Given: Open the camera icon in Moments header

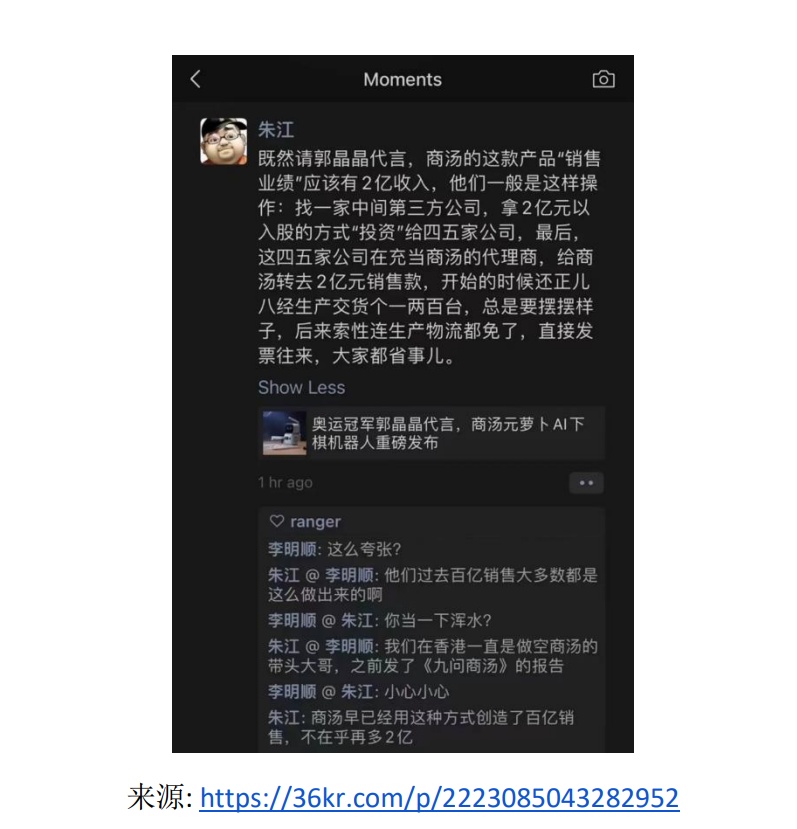Looking at the screenshot, I should pos(603,79).
